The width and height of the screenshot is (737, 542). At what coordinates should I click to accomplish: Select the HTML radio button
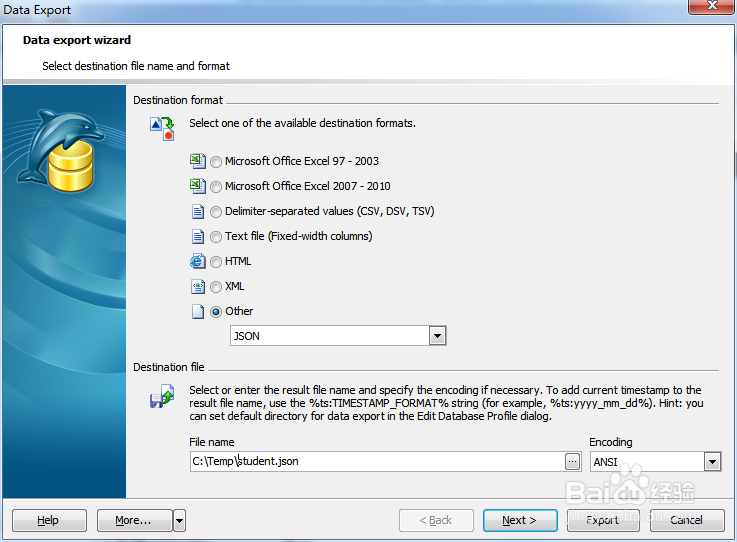pos(216,262)
